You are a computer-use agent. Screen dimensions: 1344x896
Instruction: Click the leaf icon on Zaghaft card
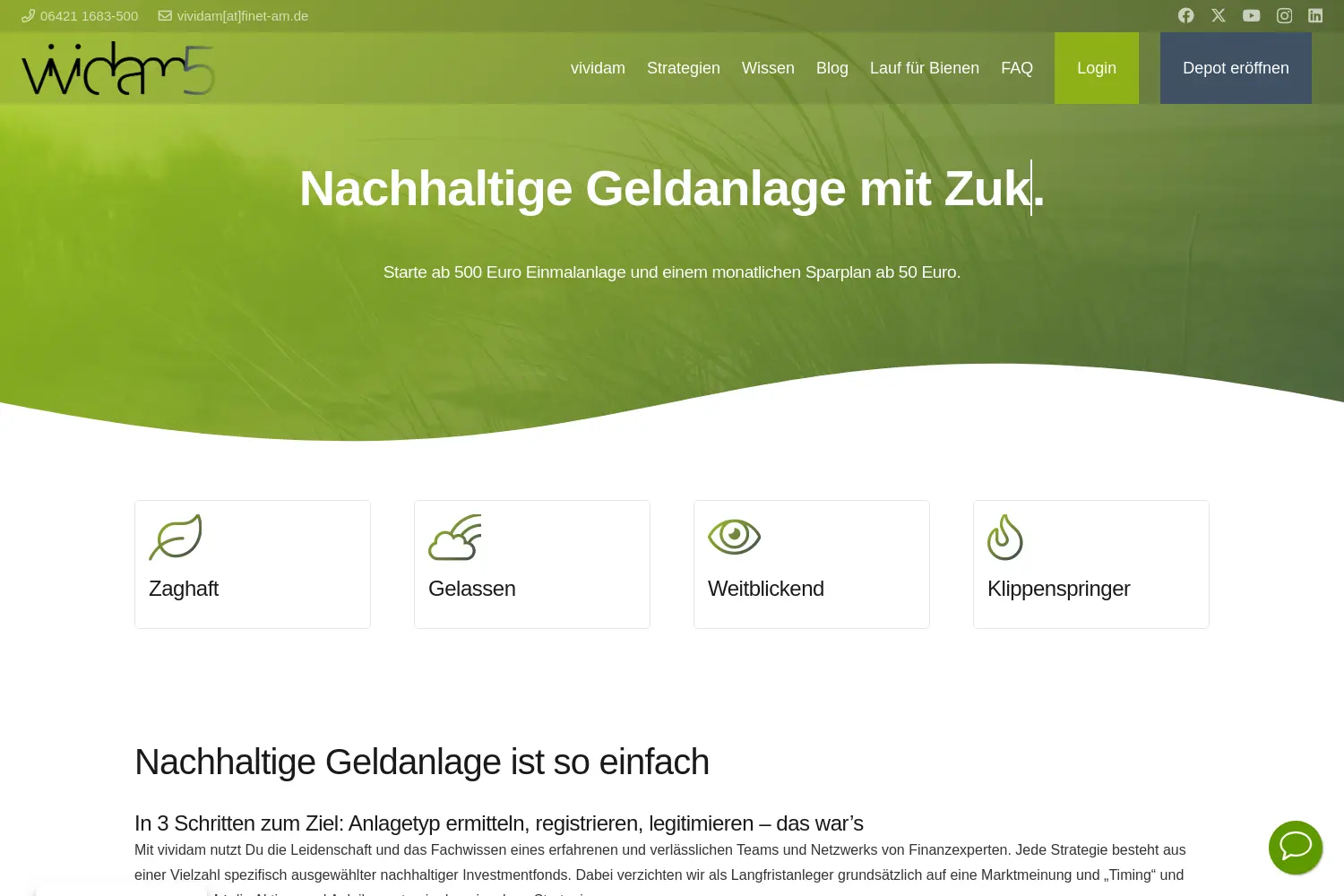pyautogui.click(x=176, y=537)
